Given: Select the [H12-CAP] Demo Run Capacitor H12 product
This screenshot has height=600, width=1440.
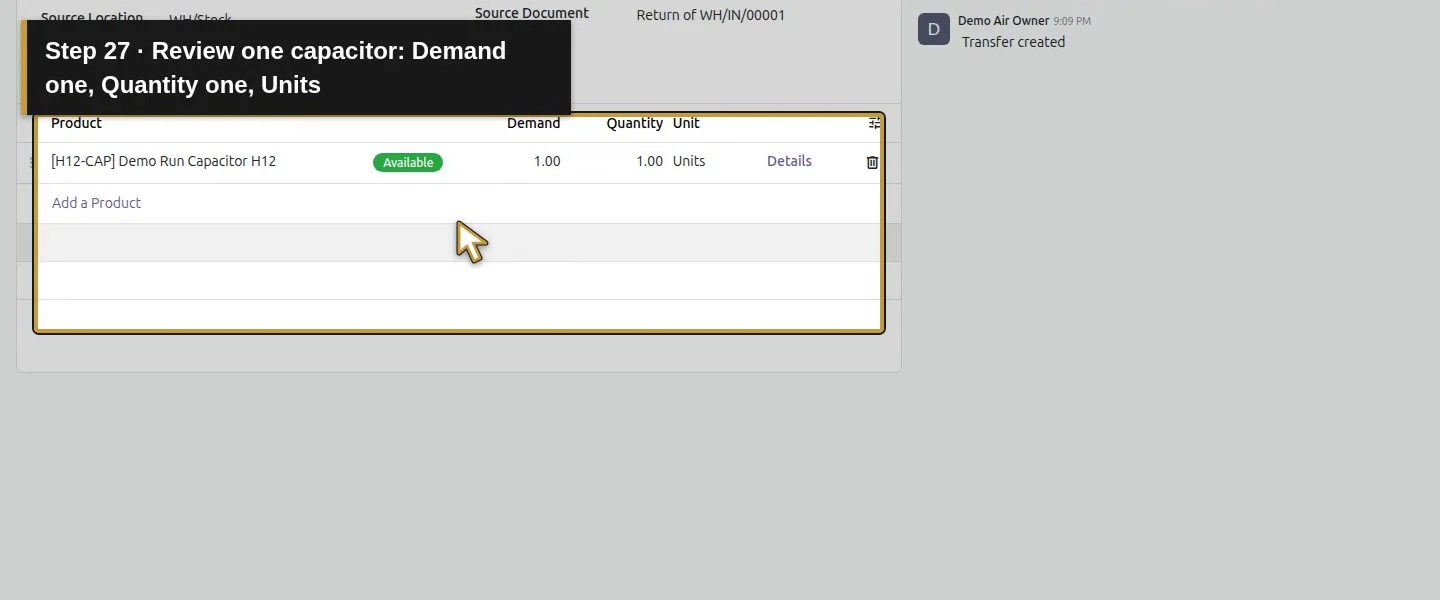Looking at the screenshot, I should click(x=163, y=161).
